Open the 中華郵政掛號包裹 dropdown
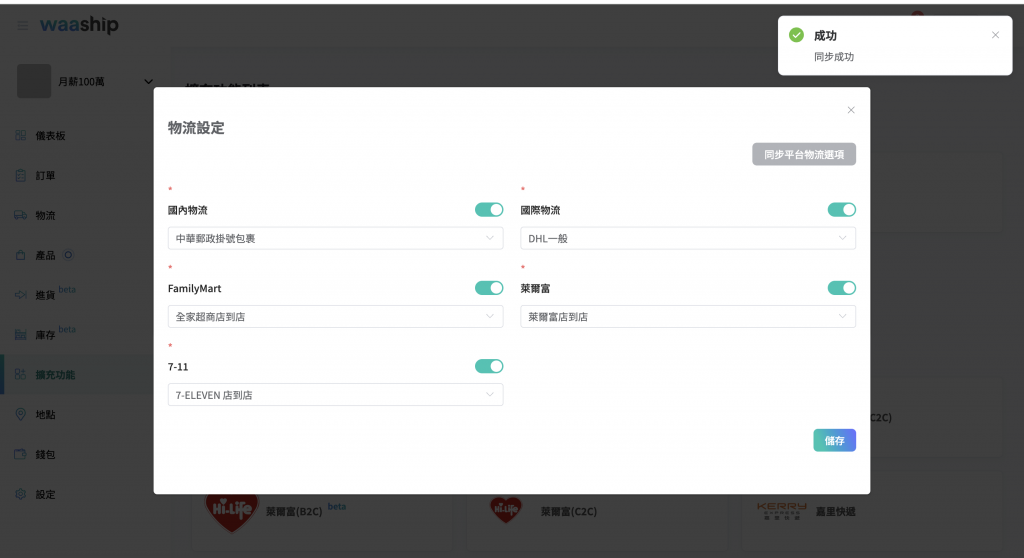This screenshot has width=1024, height=558. (x=335, y=238)
